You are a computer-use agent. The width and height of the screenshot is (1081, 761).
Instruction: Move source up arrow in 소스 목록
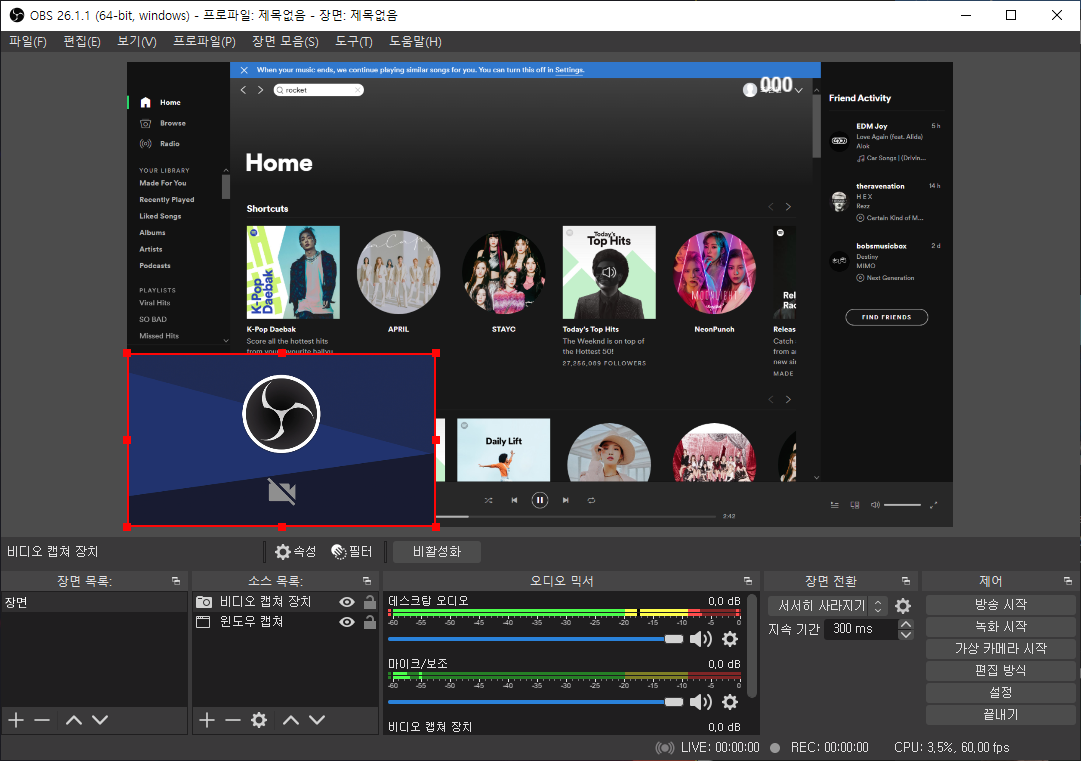291,720
